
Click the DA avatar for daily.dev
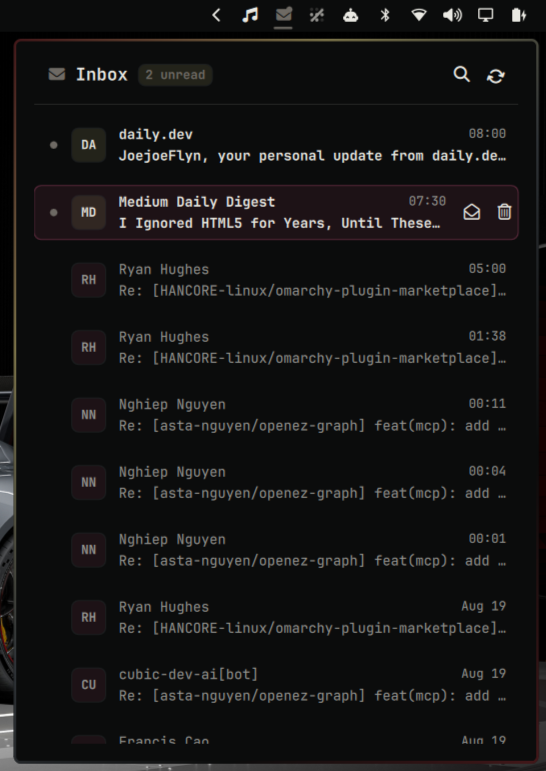click(x=89, y=145)
